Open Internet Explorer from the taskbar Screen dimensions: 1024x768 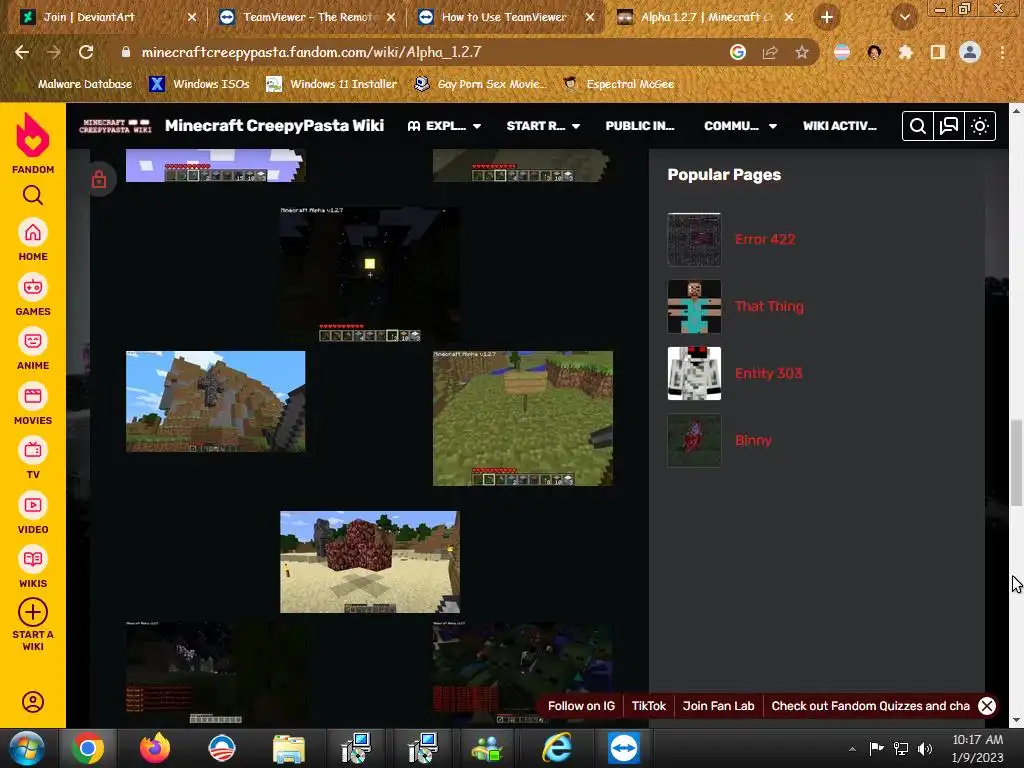pos(556,748)
